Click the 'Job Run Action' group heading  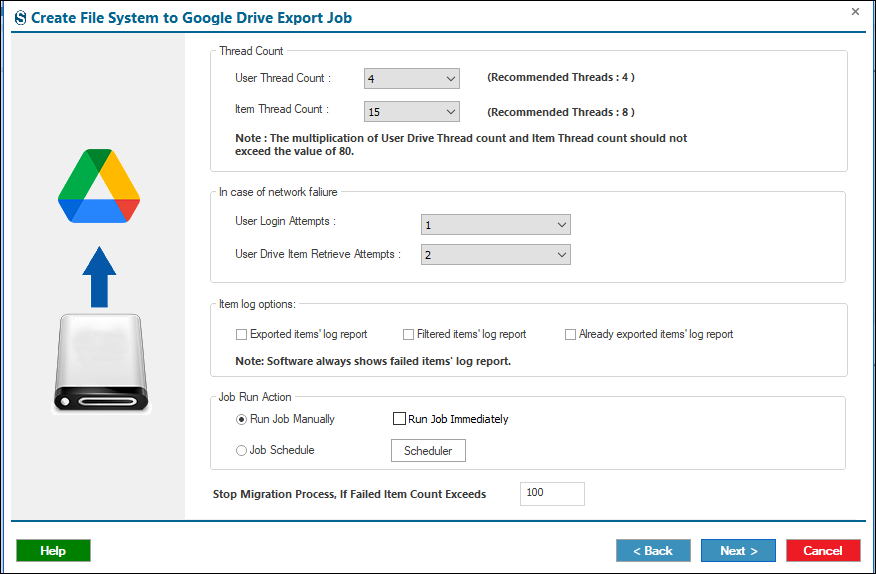pyautogui.click(x=255, y=397)
